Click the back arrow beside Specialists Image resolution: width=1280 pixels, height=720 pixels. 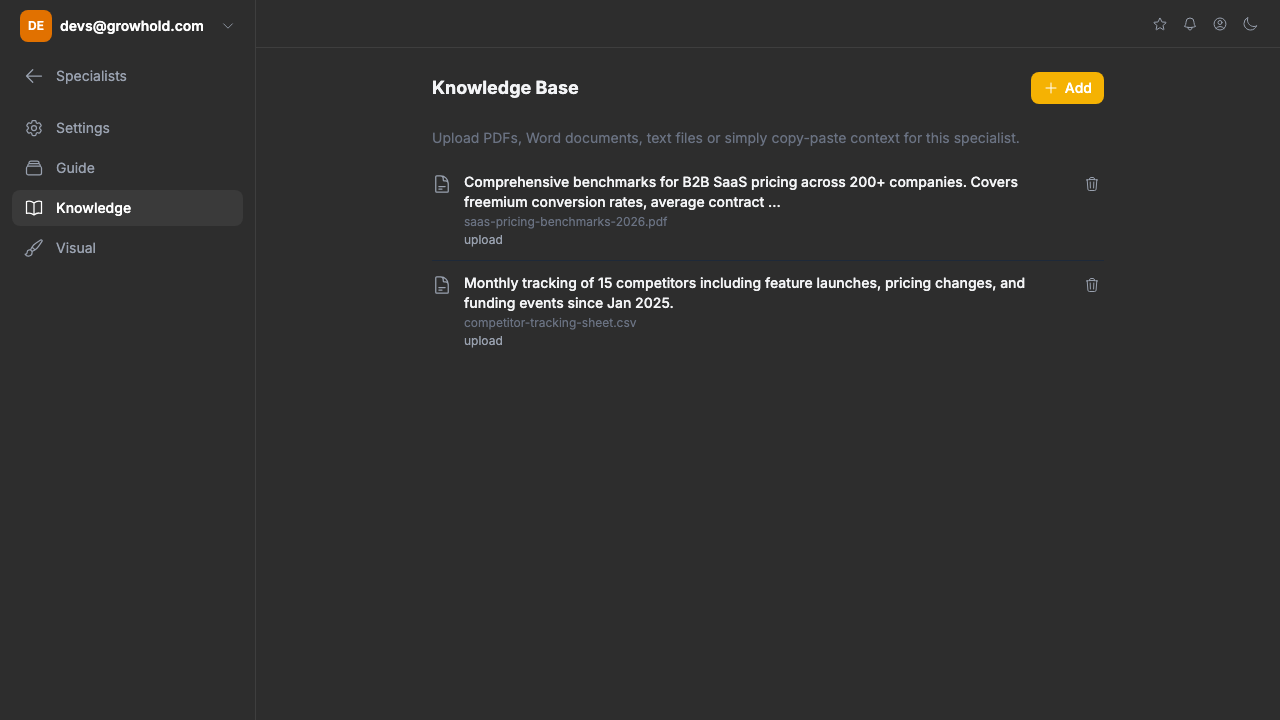pos(33,76)
